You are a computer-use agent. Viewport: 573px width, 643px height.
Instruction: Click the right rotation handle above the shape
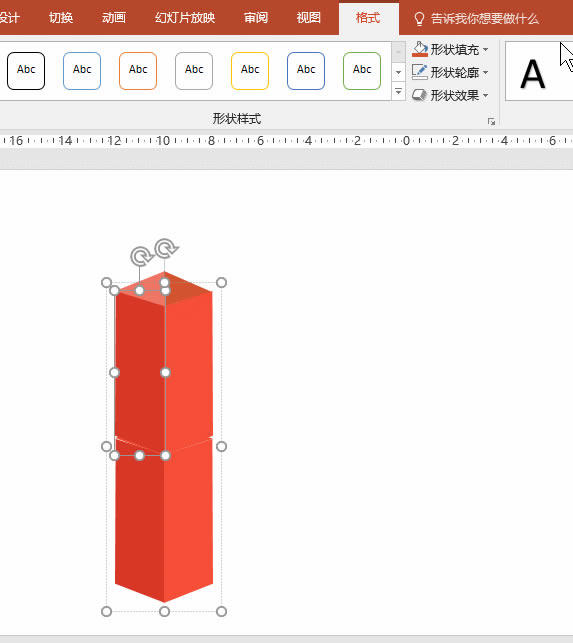click(x=166, y=249)
